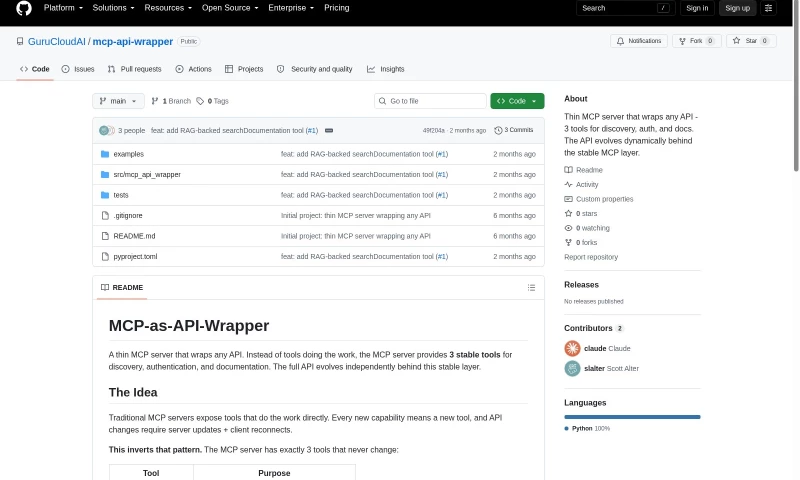Open the Platform dropdown menu

(x=63, y=8)
